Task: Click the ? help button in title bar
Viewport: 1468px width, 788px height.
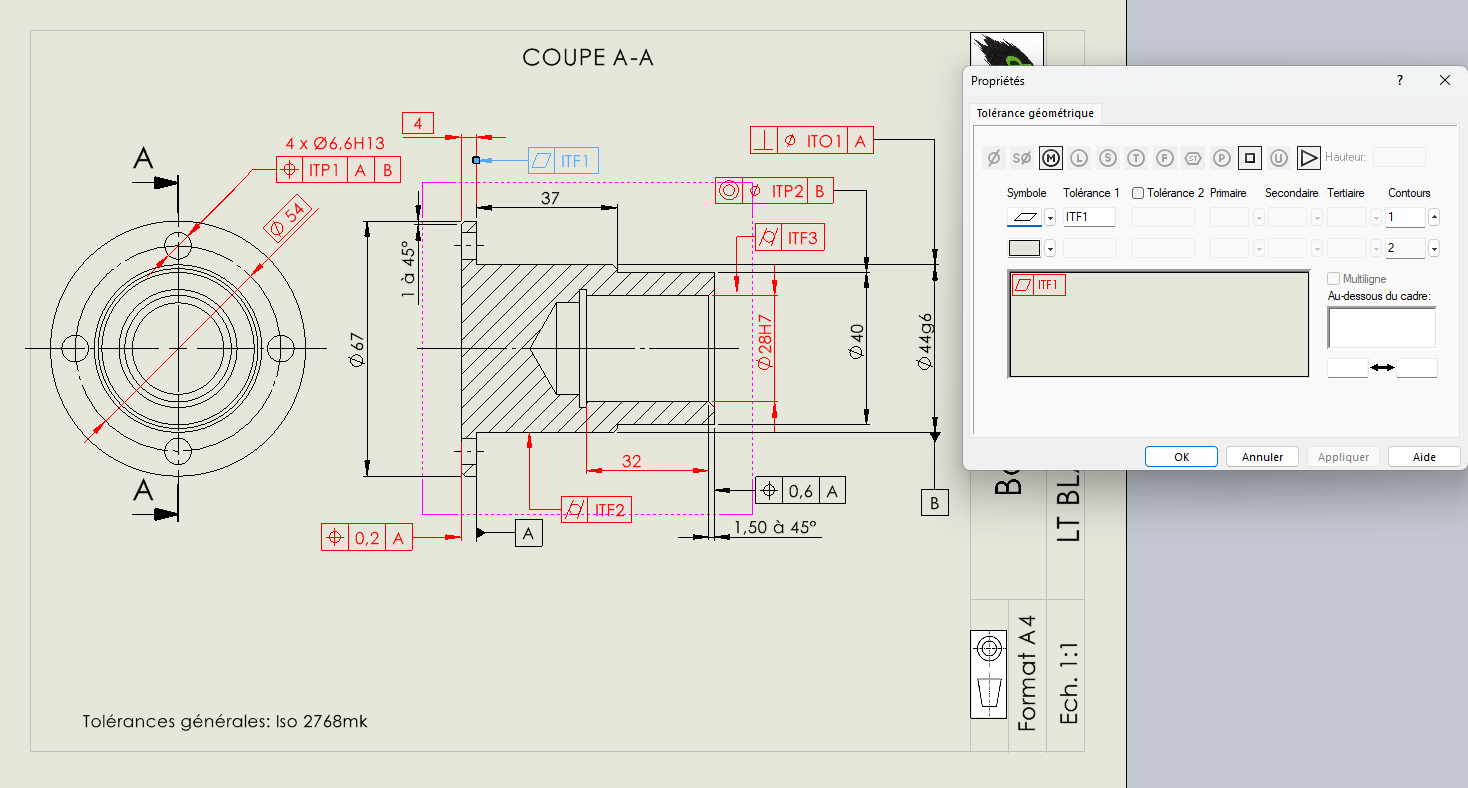Action: coord(1399,81)
